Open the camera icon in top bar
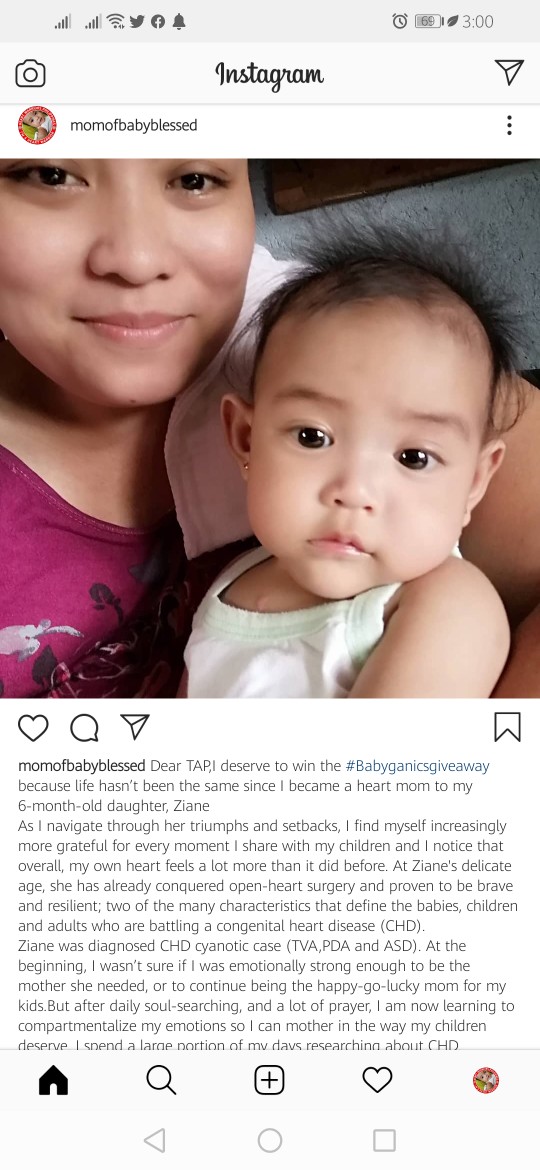Viewport: 540px width, 1170px height. tap(31, 74)
